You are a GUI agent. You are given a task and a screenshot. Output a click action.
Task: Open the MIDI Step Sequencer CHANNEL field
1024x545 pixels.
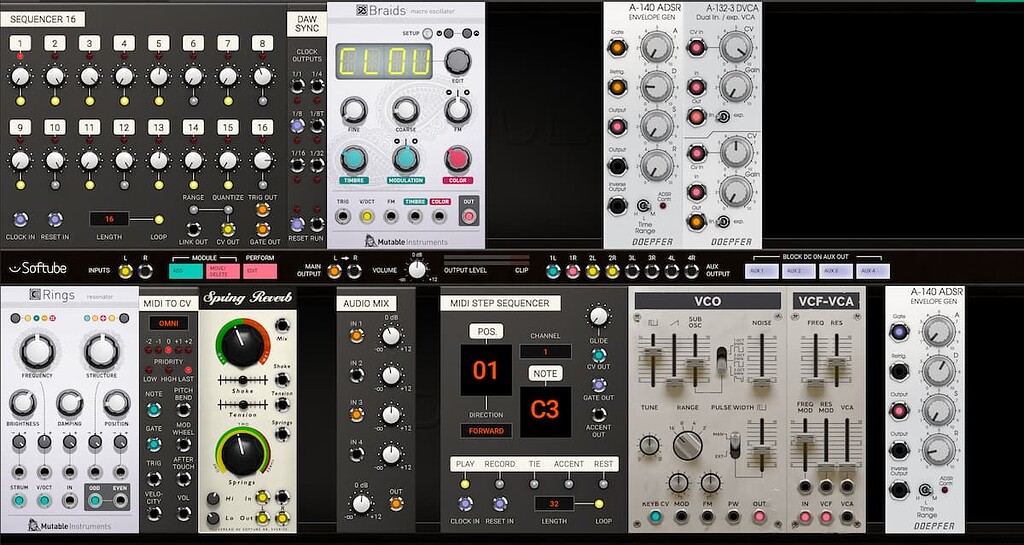[x=545, y=351]
